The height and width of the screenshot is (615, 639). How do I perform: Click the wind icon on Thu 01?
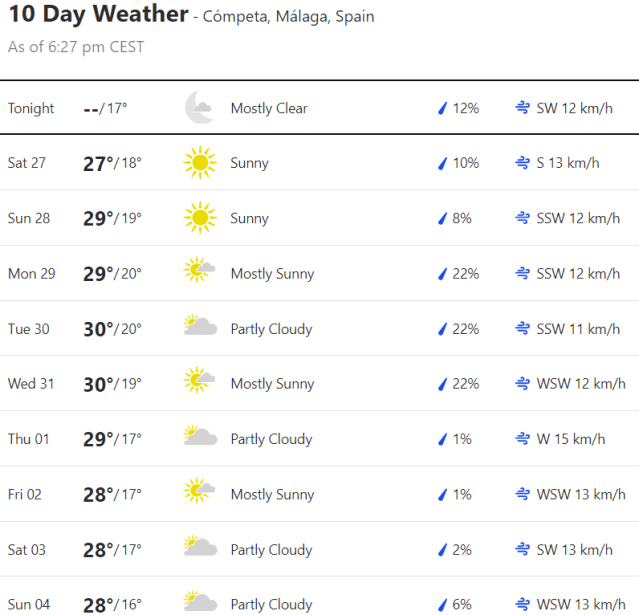[x=522, y=439]
